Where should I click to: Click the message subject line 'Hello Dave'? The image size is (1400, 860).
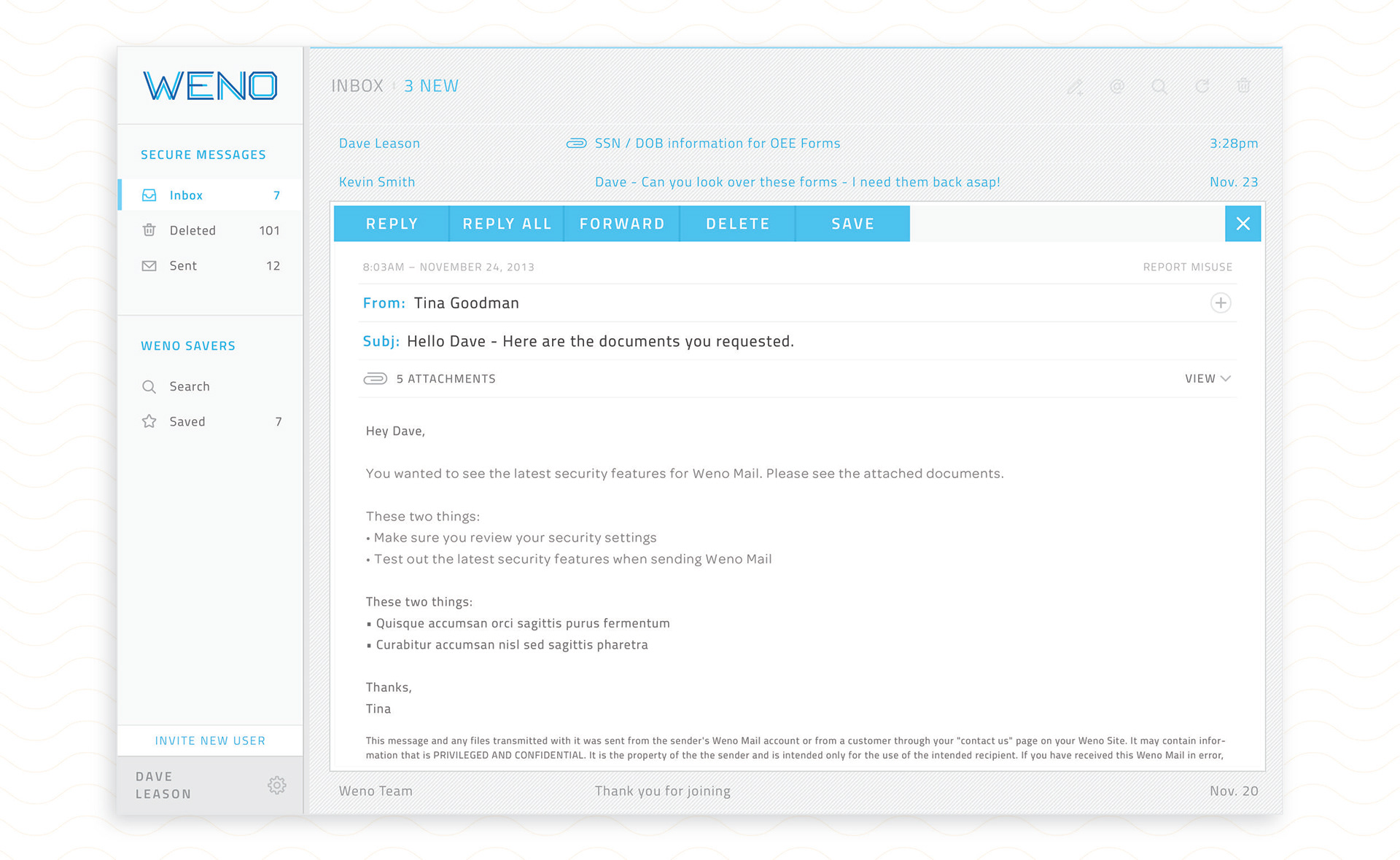click(600, 341)
